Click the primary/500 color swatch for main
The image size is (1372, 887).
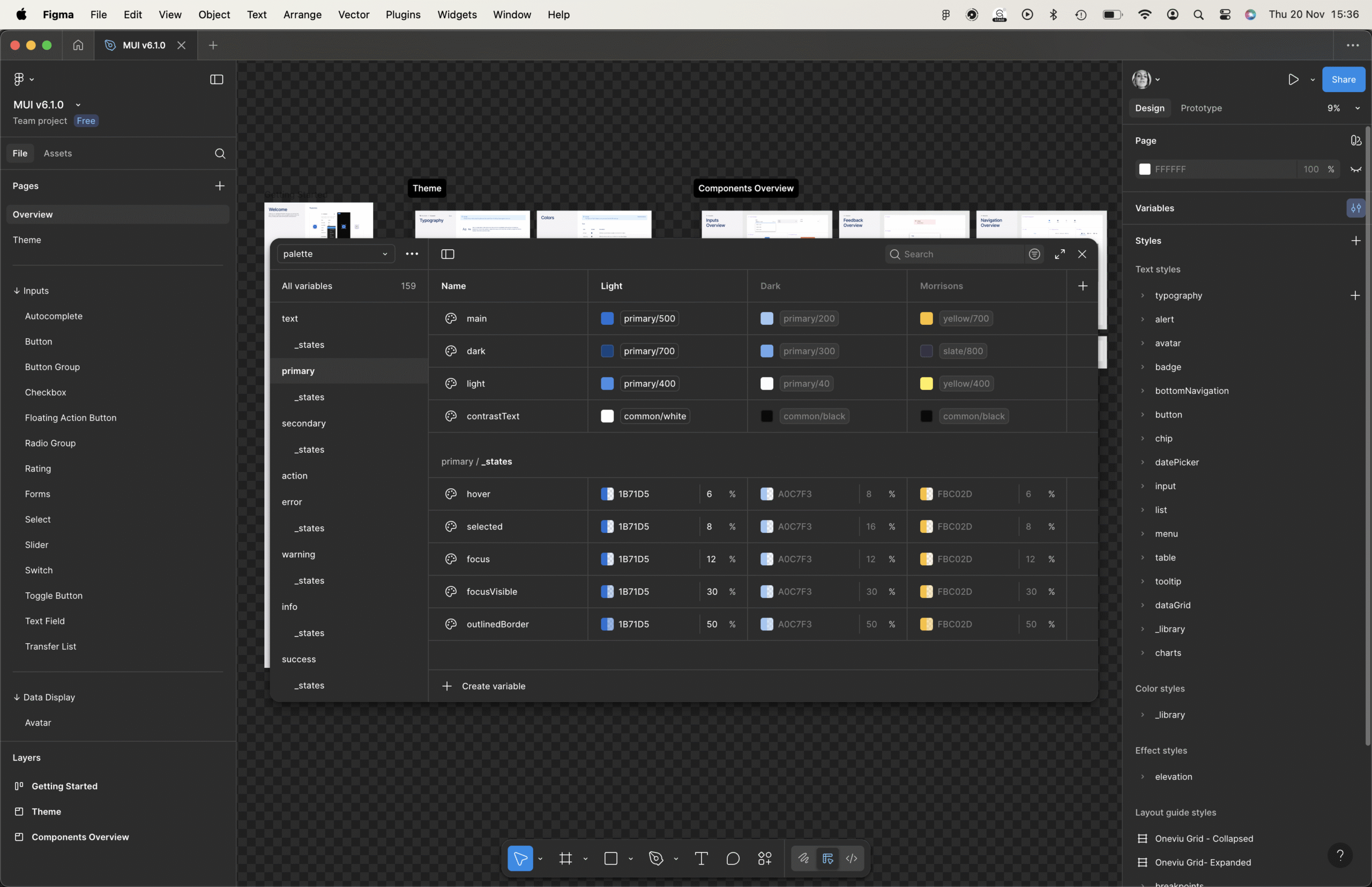607,318
